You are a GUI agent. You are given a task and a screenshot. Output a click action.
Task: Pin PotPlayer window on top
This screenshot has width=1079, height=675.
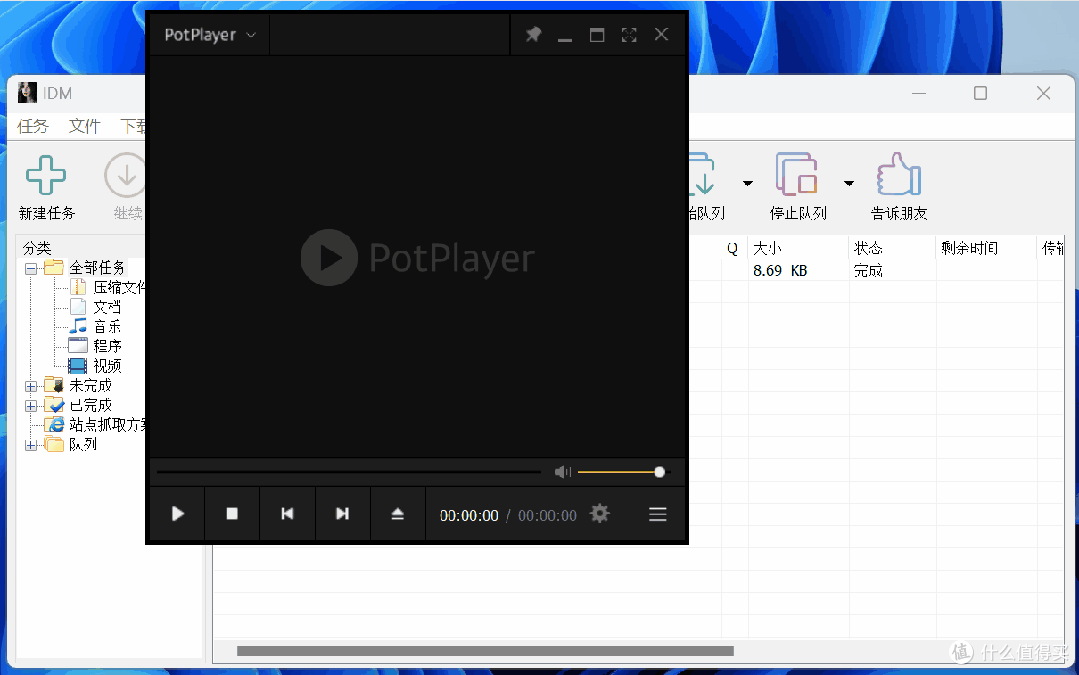[533, 34]
